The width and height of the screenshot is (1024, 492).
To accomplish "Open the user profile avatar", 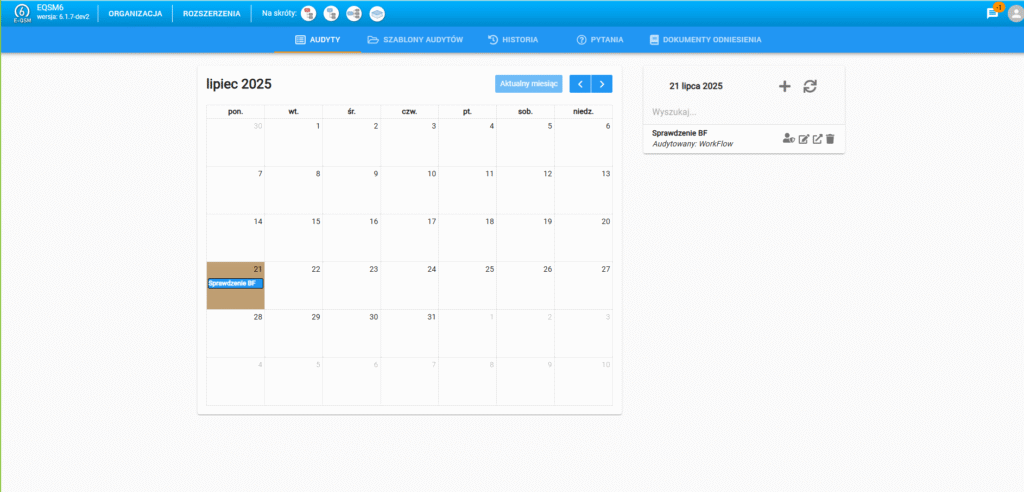I will (1014, 13).
